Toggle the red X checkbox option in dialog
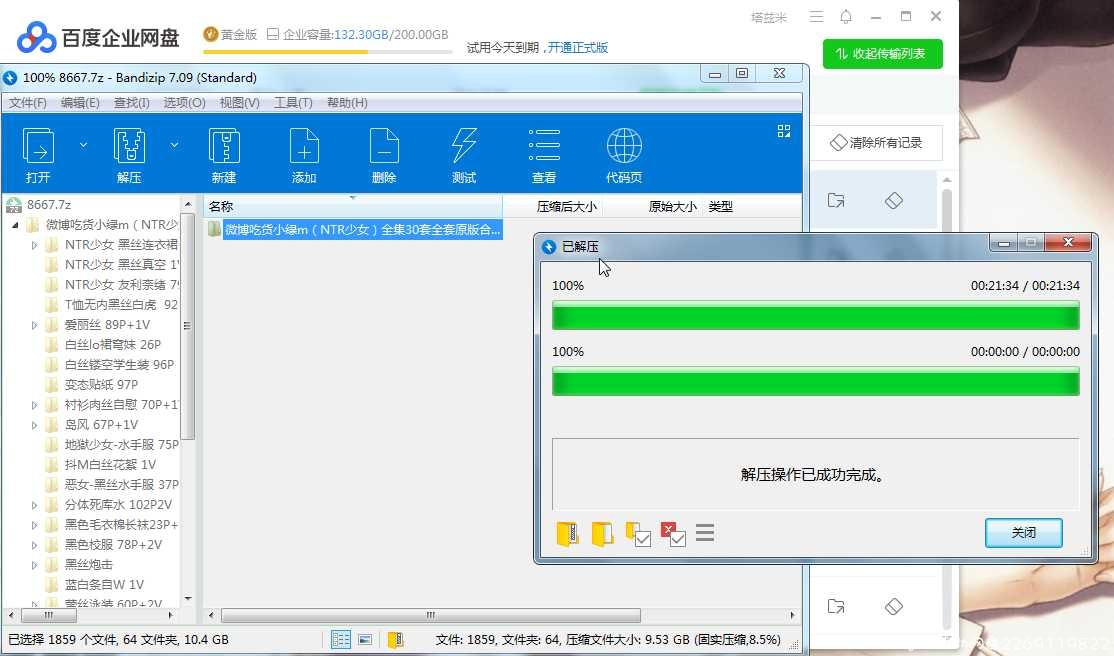 tap(673, 534)
